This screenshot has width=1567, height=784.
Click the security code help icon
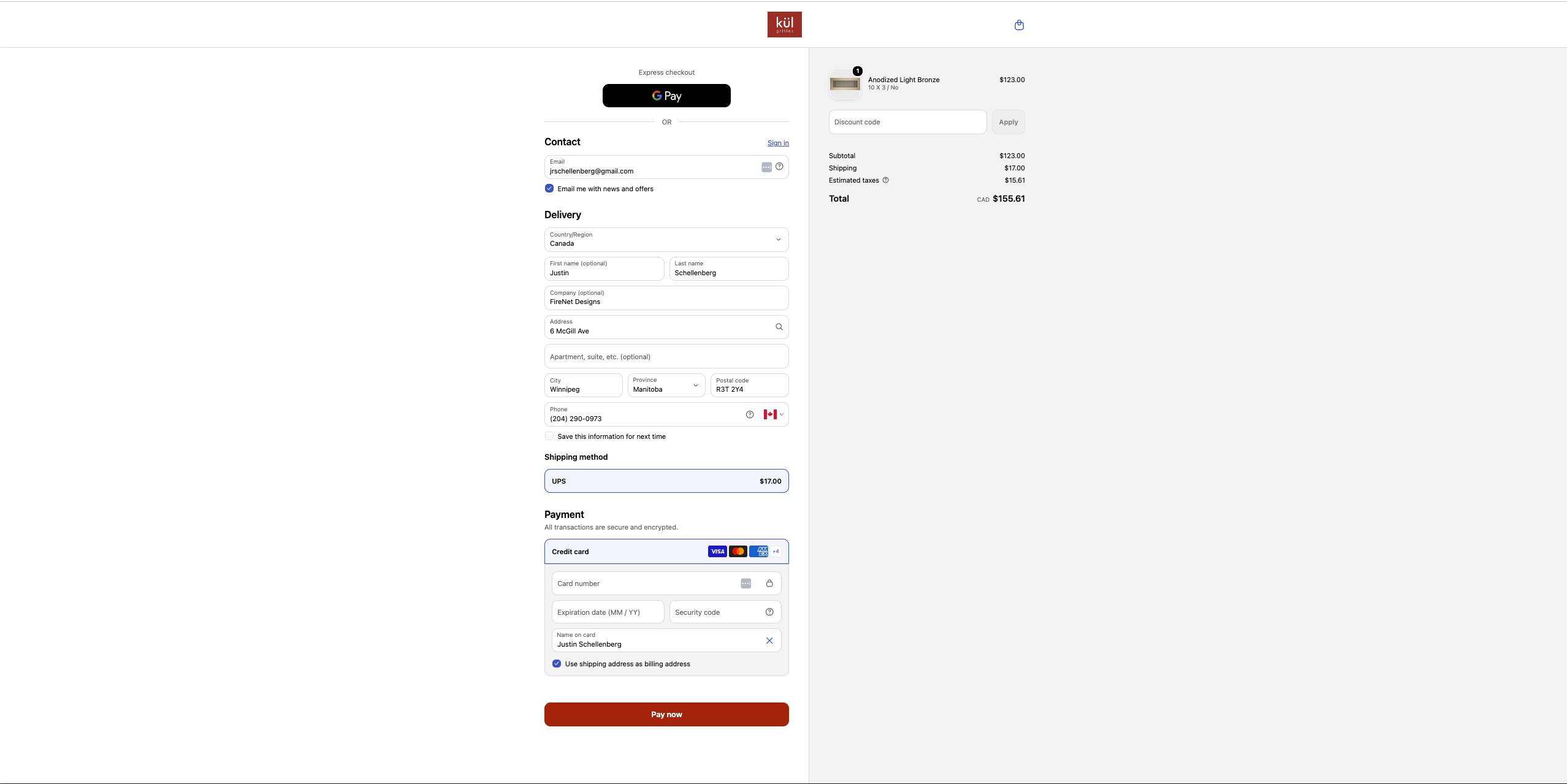(x=769, y=612)
